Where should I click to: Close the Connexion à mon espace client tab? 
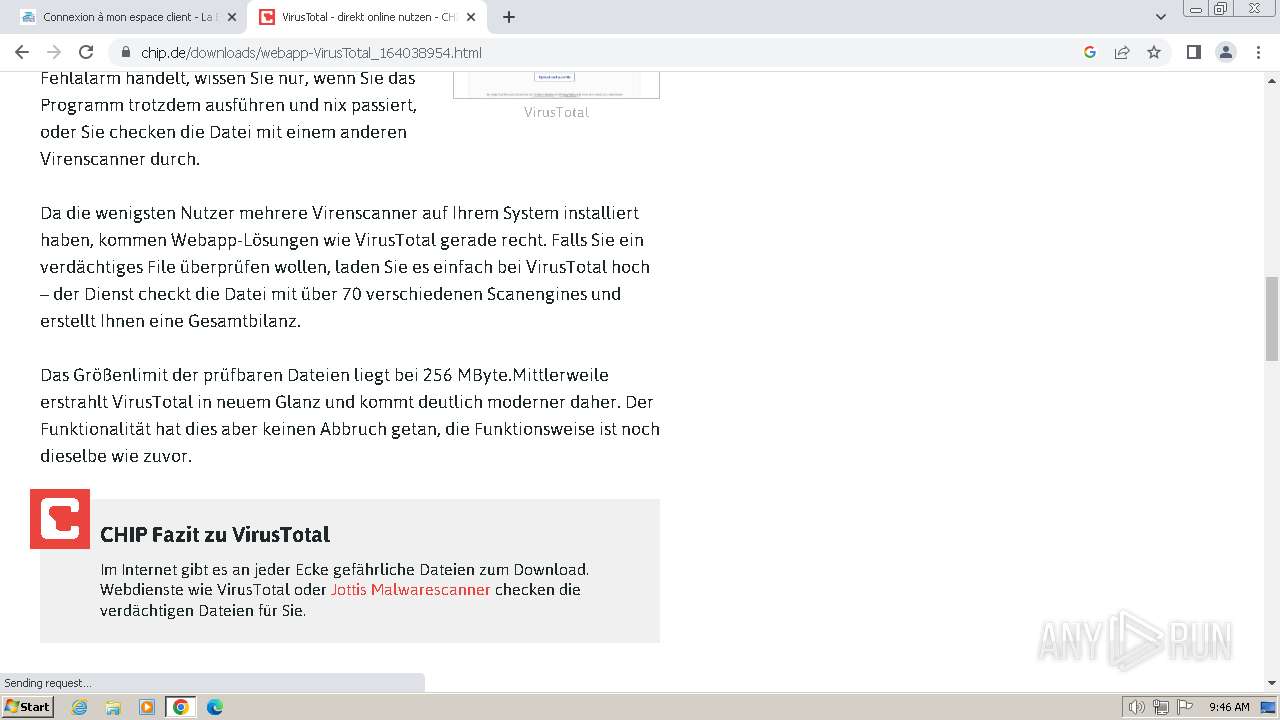[x=232, y=17]
